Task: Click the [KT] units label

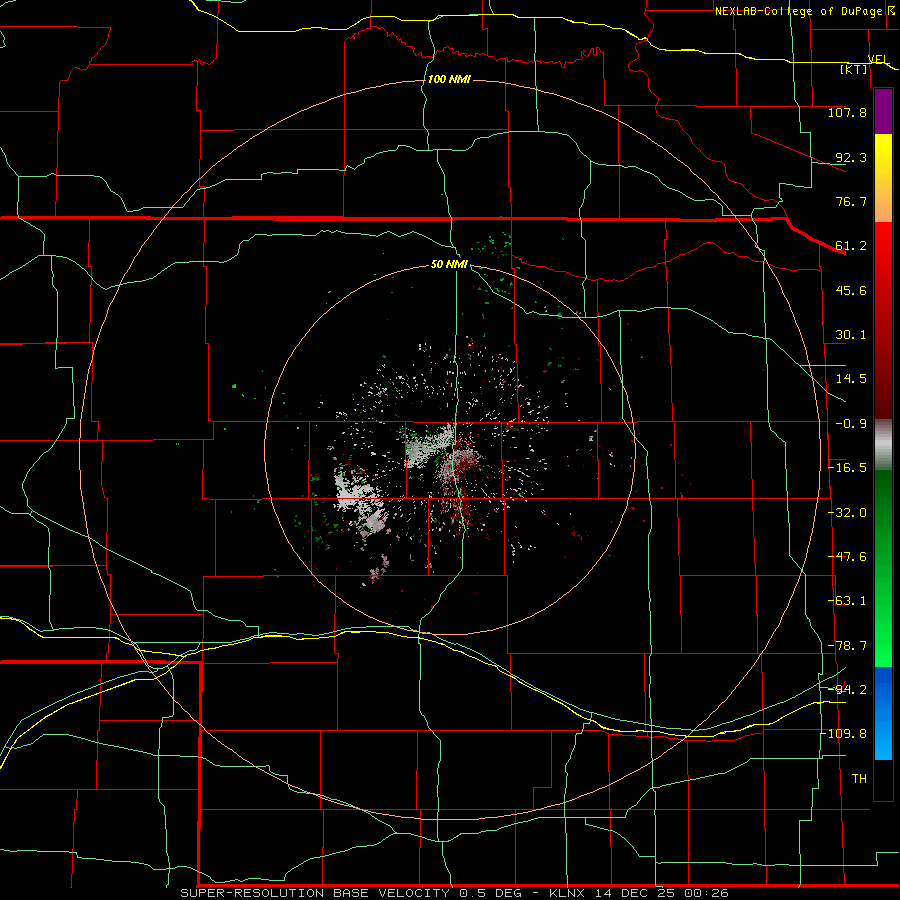Action: pos(854,69)
